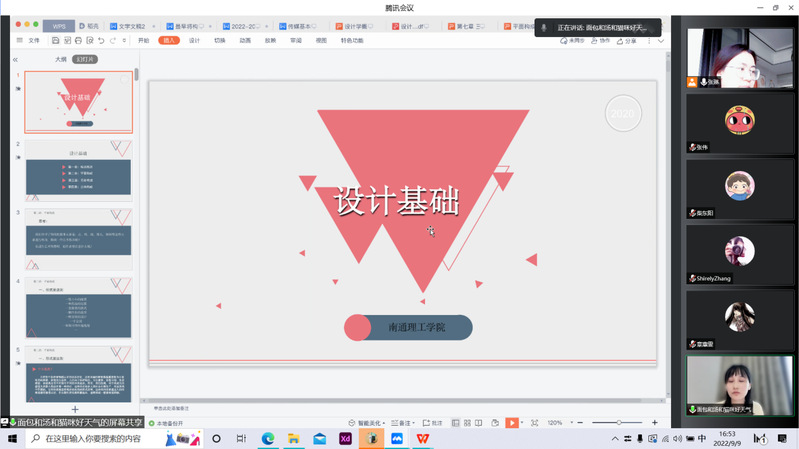799x449 pixels.
Task: Open the 审阅 ribbon tab
Action: (x=296, y=40)
